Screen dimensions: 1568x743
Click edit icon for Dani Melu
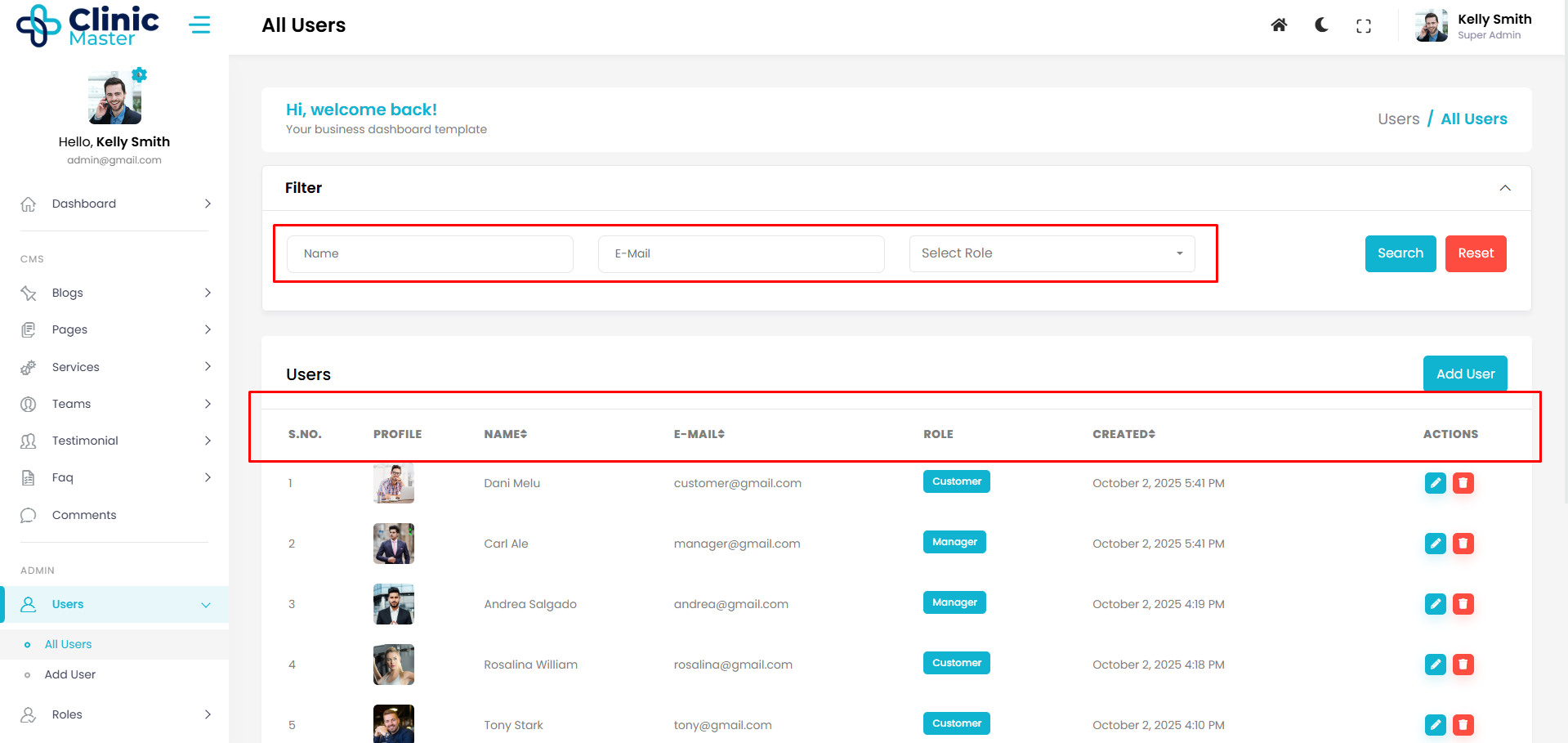(1435, 483)
